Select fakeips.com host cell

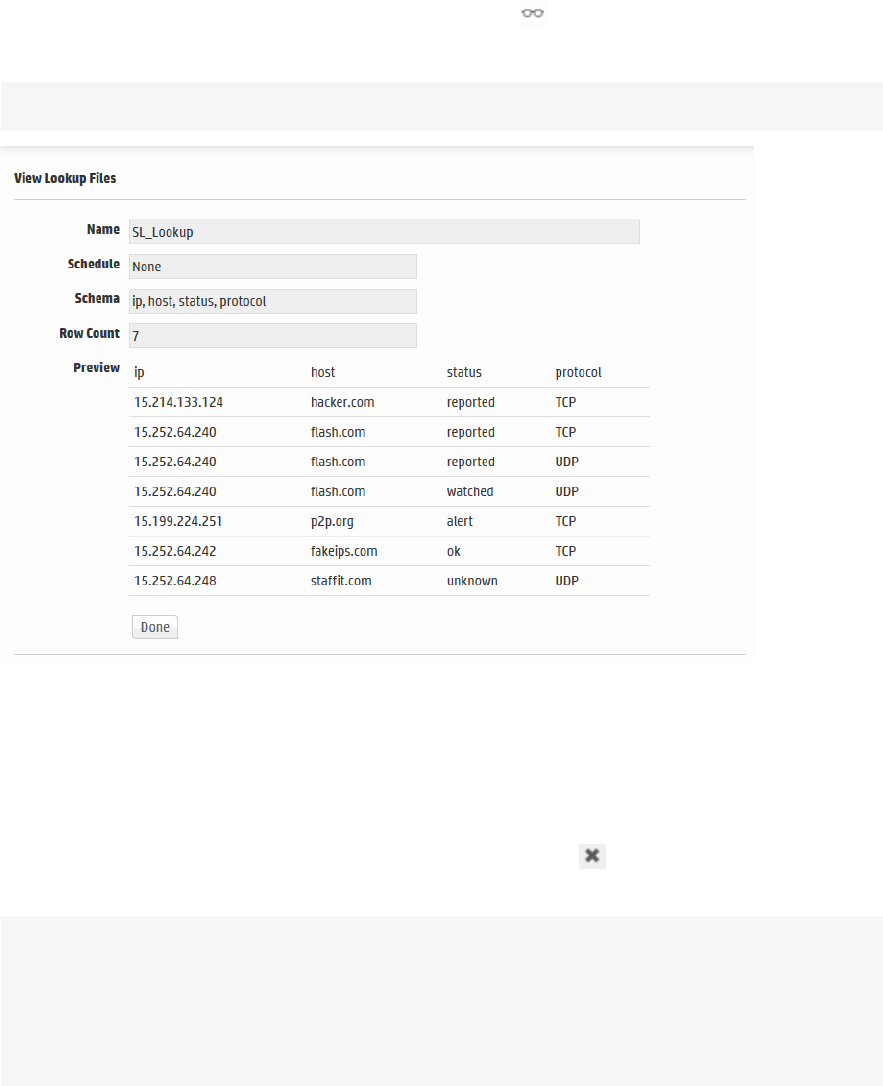344,551
